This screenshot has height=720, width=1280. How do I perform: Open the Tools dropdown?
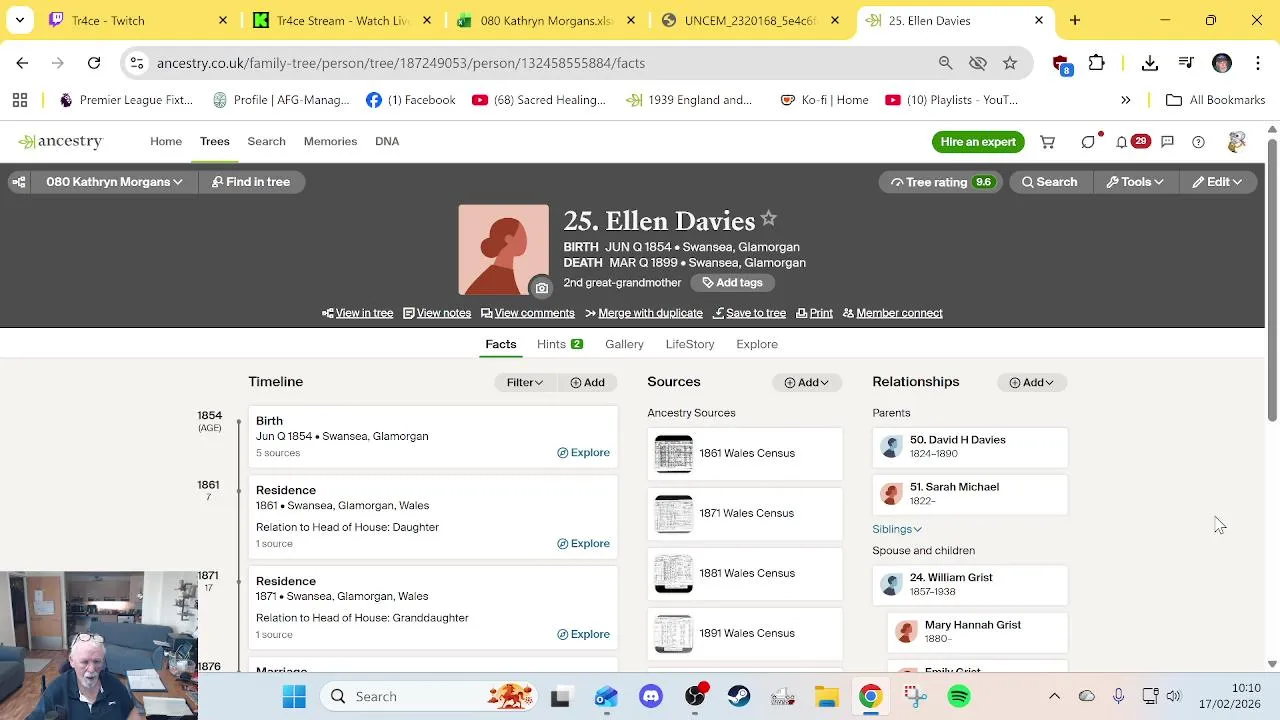click(x=1135, y=182)
